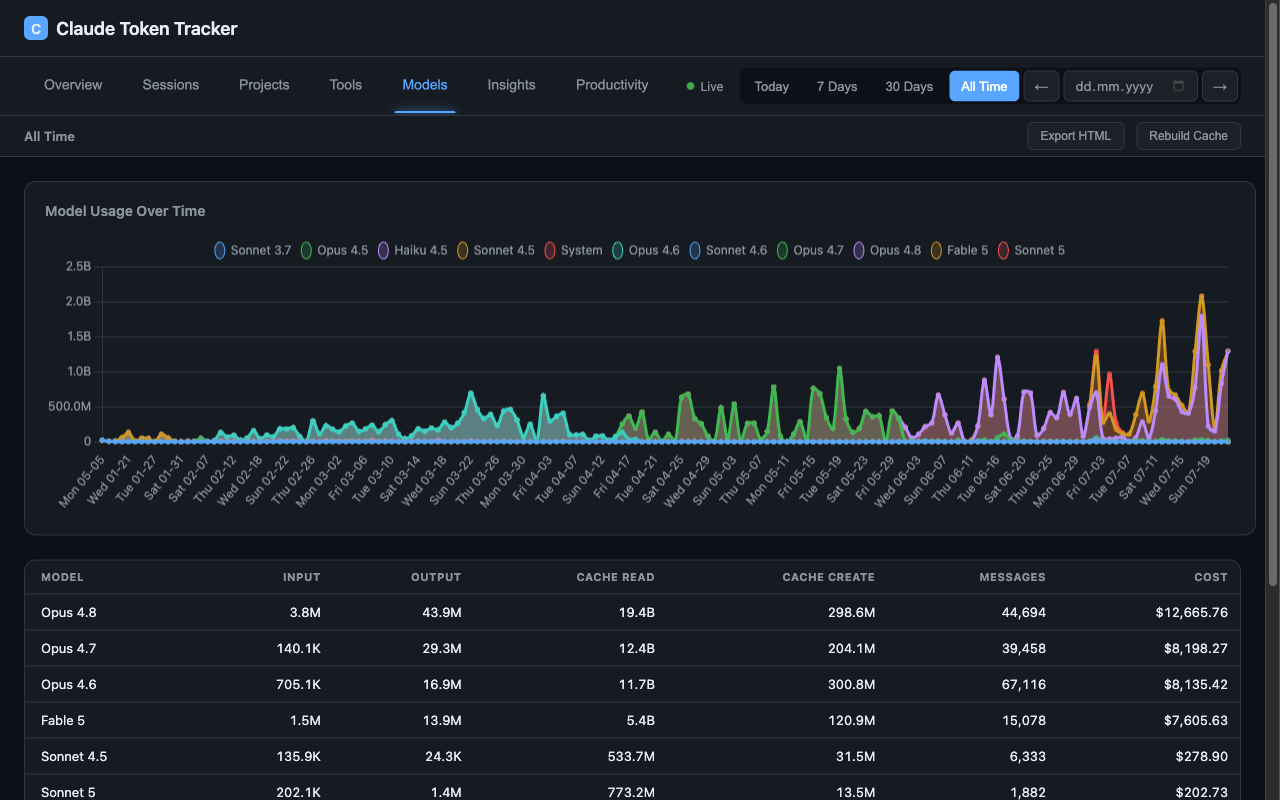Toggle Sonnet 5 series in chart legend
The width and height of the screenshot is (1280, 800).
[x=1031, y=250]
